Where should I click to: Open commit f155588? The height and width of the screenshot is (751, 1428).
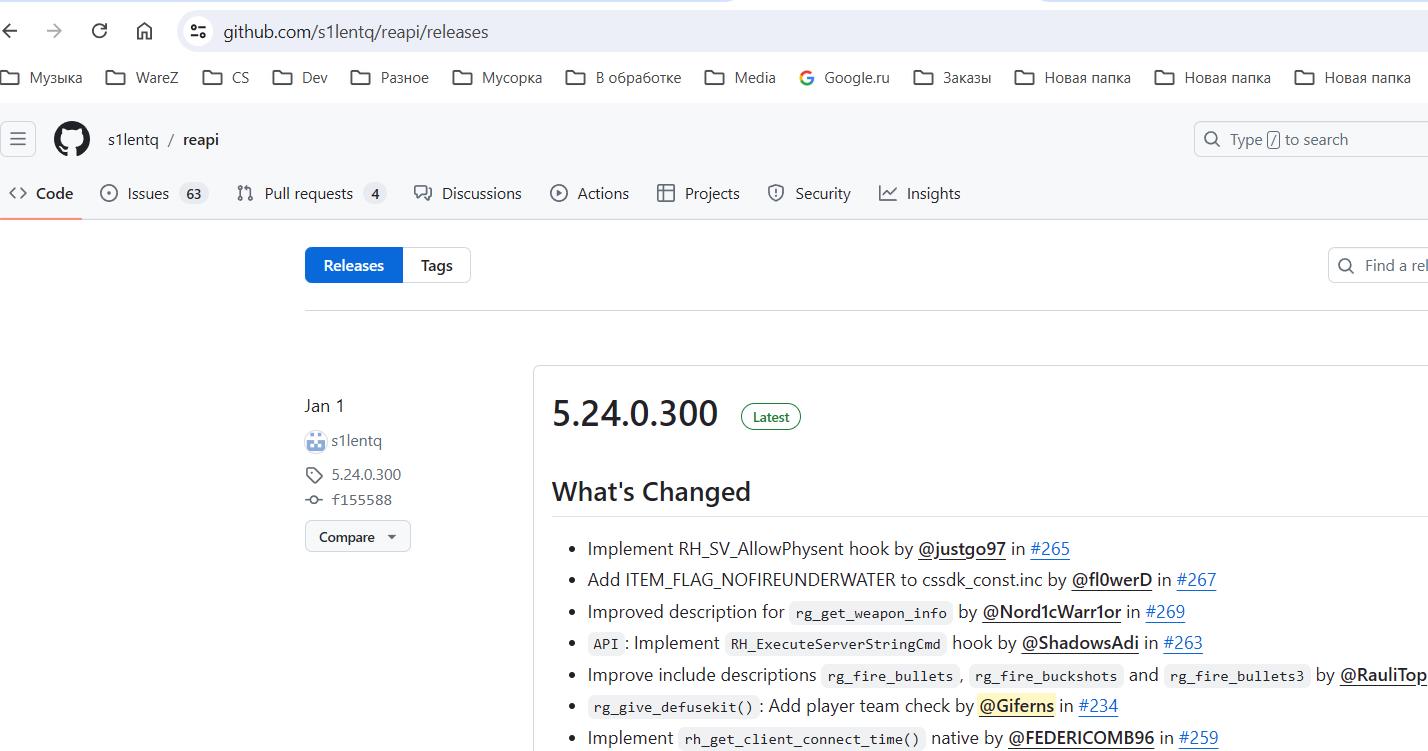click(x=362, y=499)
